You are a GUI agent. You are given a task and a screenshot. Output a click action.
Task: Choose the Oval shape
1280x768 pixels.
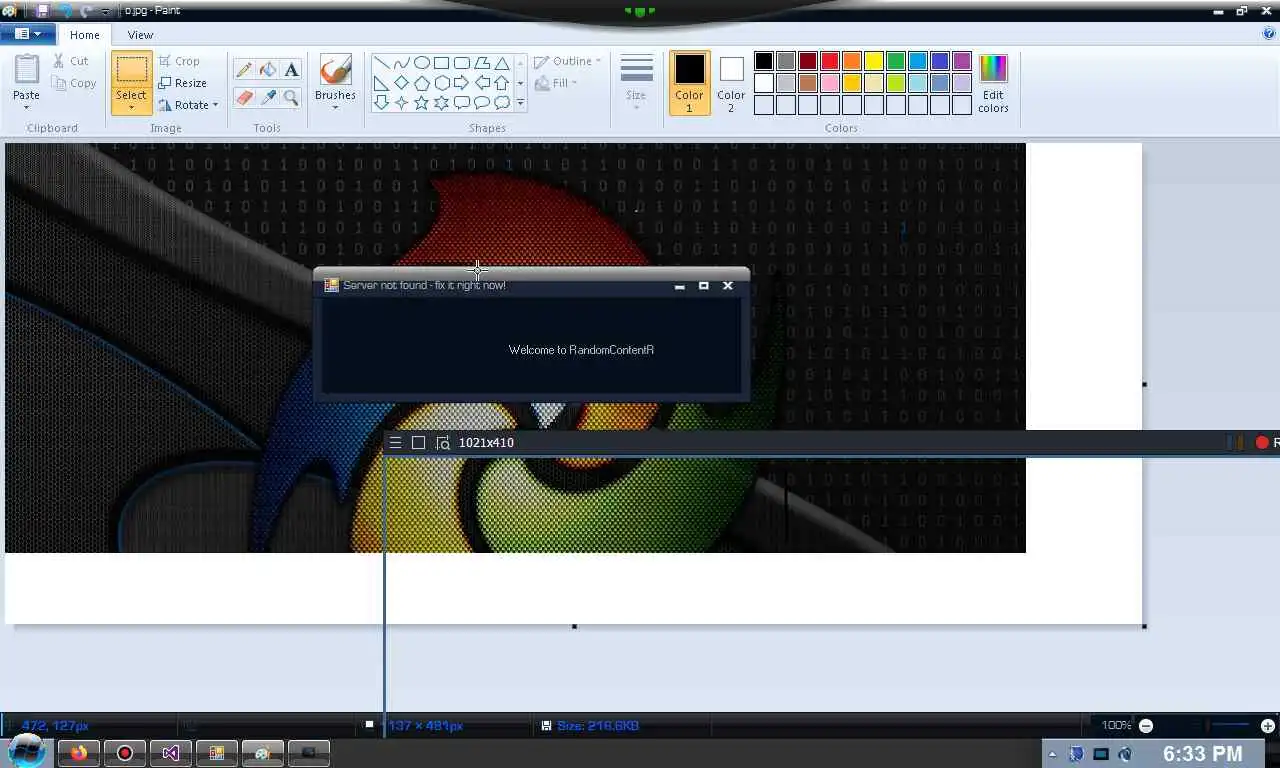(421, 62)
